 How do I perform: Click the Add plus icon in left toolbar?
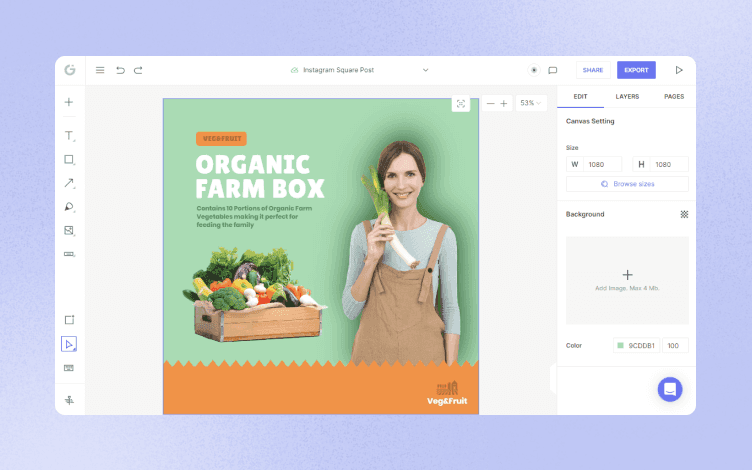69,102
